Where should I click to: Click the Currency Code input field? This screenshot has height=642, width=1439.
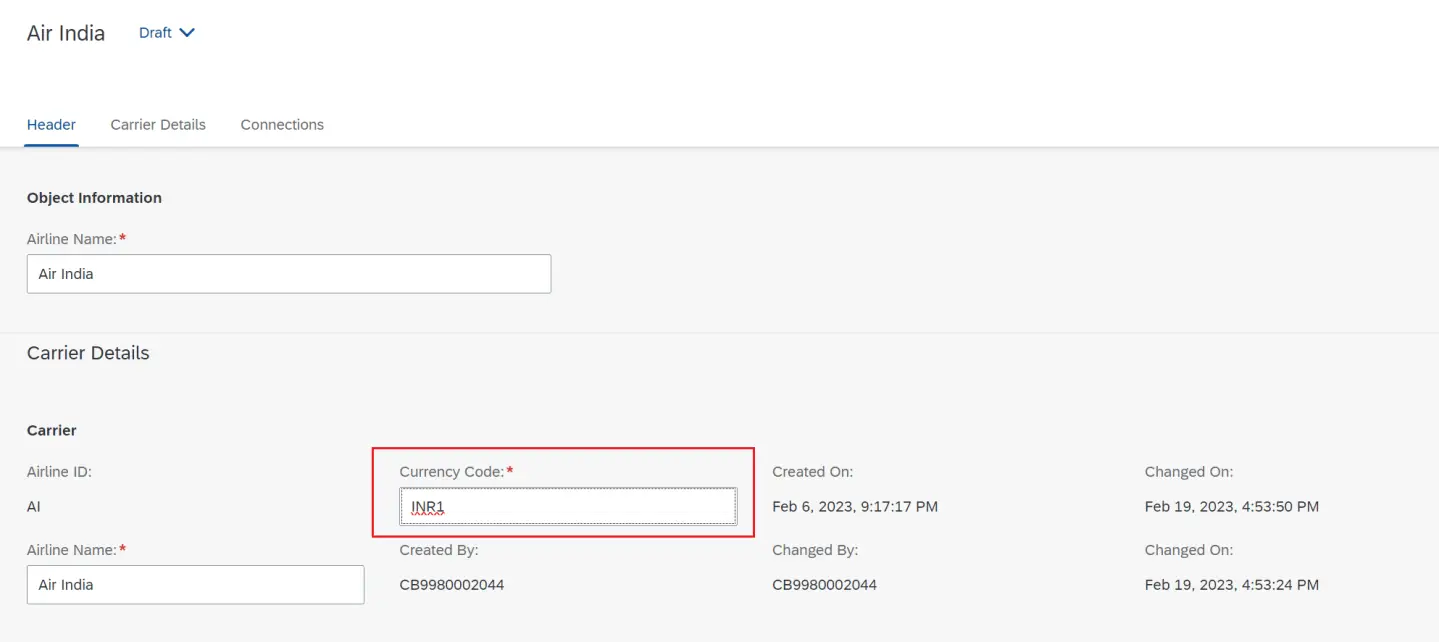click(x=568, y=506)
